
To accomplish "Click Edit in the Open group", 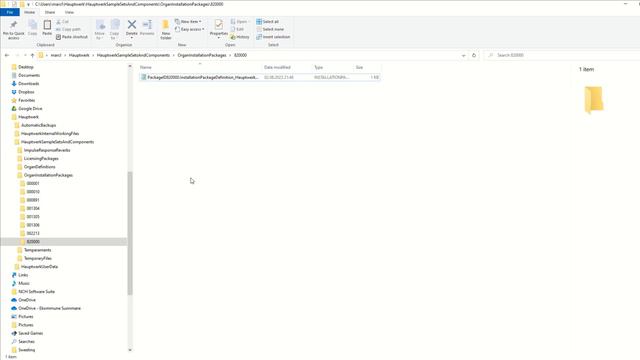I will (237, 29).
